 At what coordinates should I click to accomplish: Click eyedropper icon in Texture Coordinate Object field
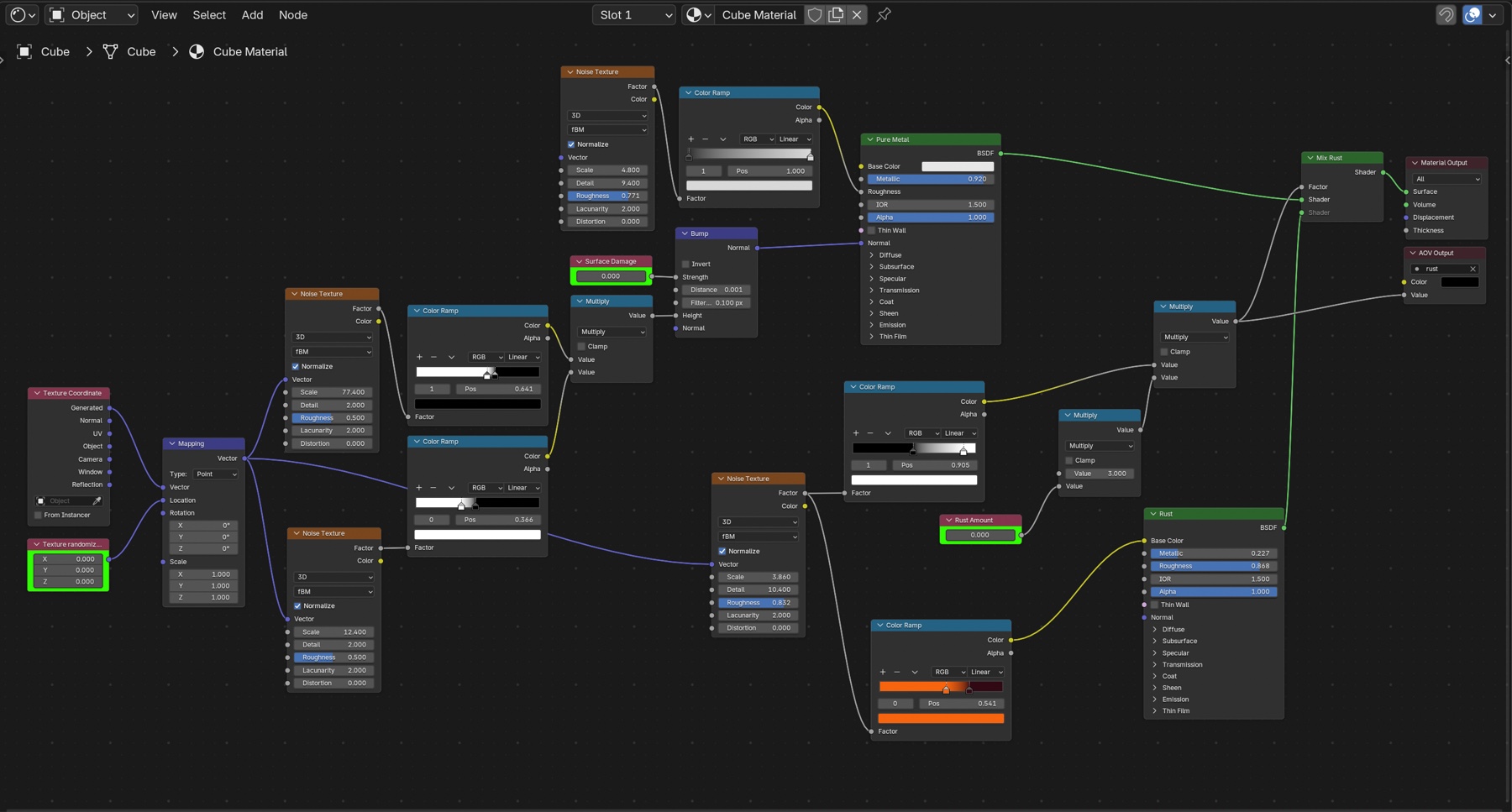(97, 500)
